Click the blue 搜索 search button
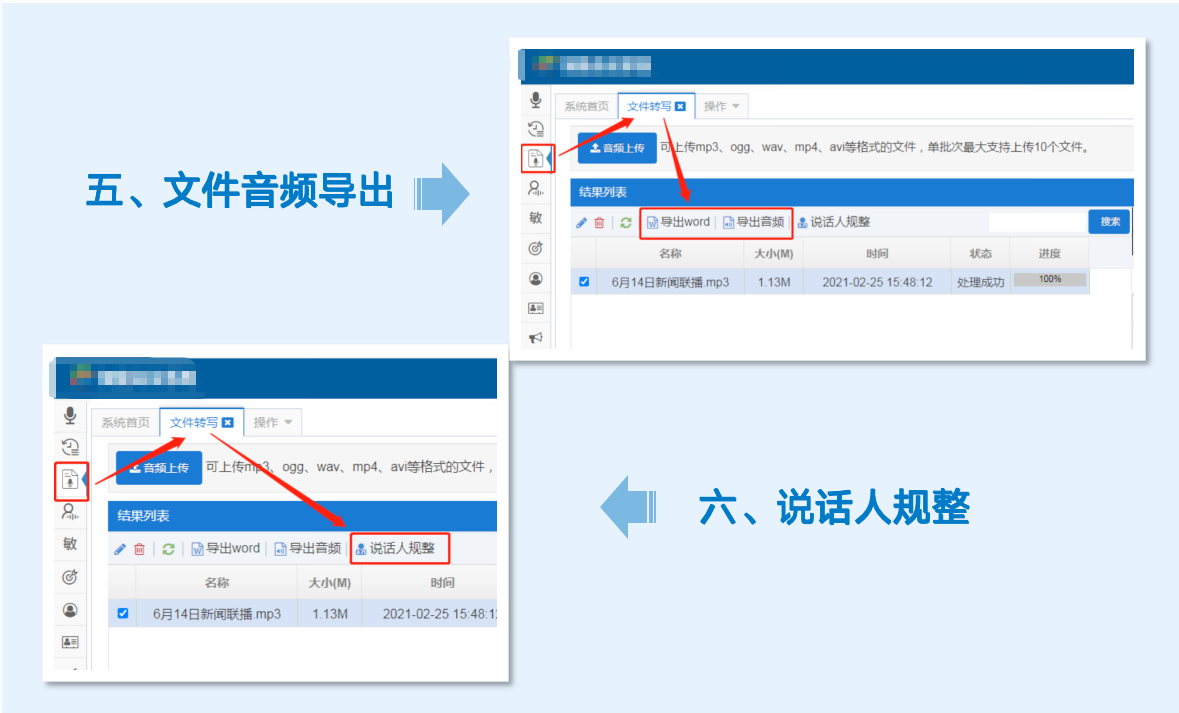This screenshot has width=1179, height=713. (x=1109, y=221)
